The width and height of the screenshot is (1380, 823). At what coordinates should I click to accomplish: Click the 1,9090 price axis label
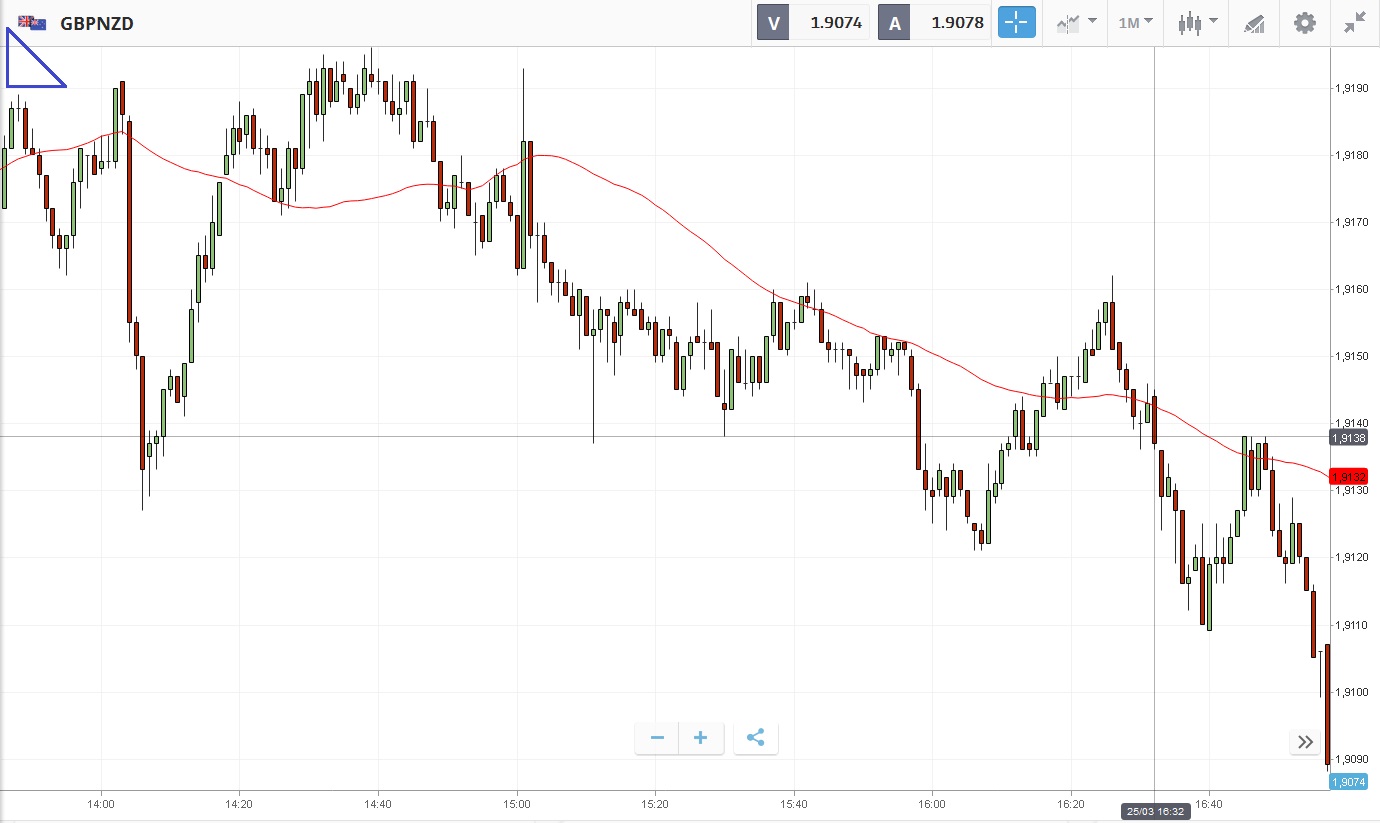[1350, 759]
